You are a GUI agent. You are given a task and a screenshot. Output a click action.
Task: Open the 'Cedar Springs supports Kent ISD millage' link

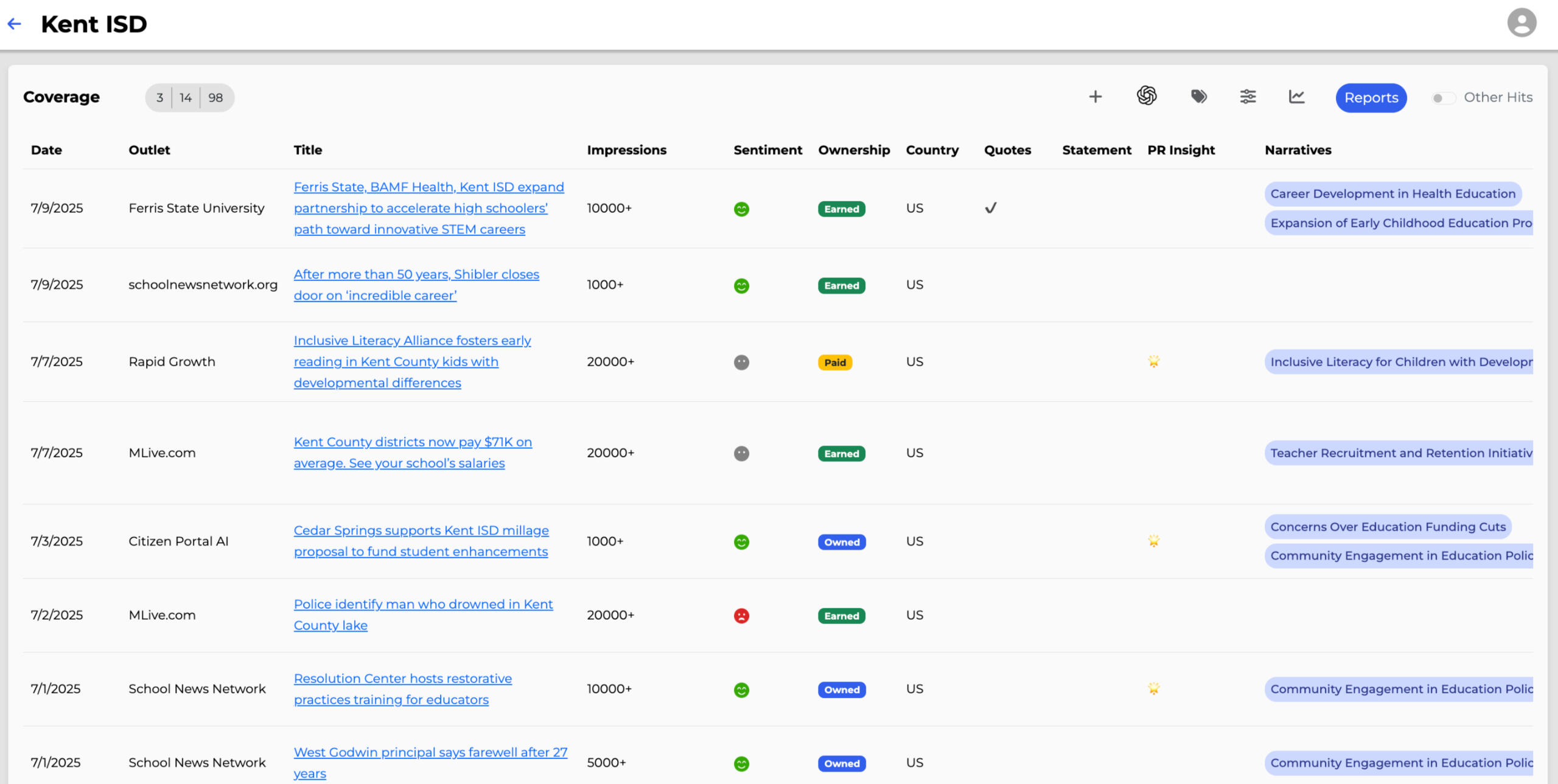(x=421, y=541)
